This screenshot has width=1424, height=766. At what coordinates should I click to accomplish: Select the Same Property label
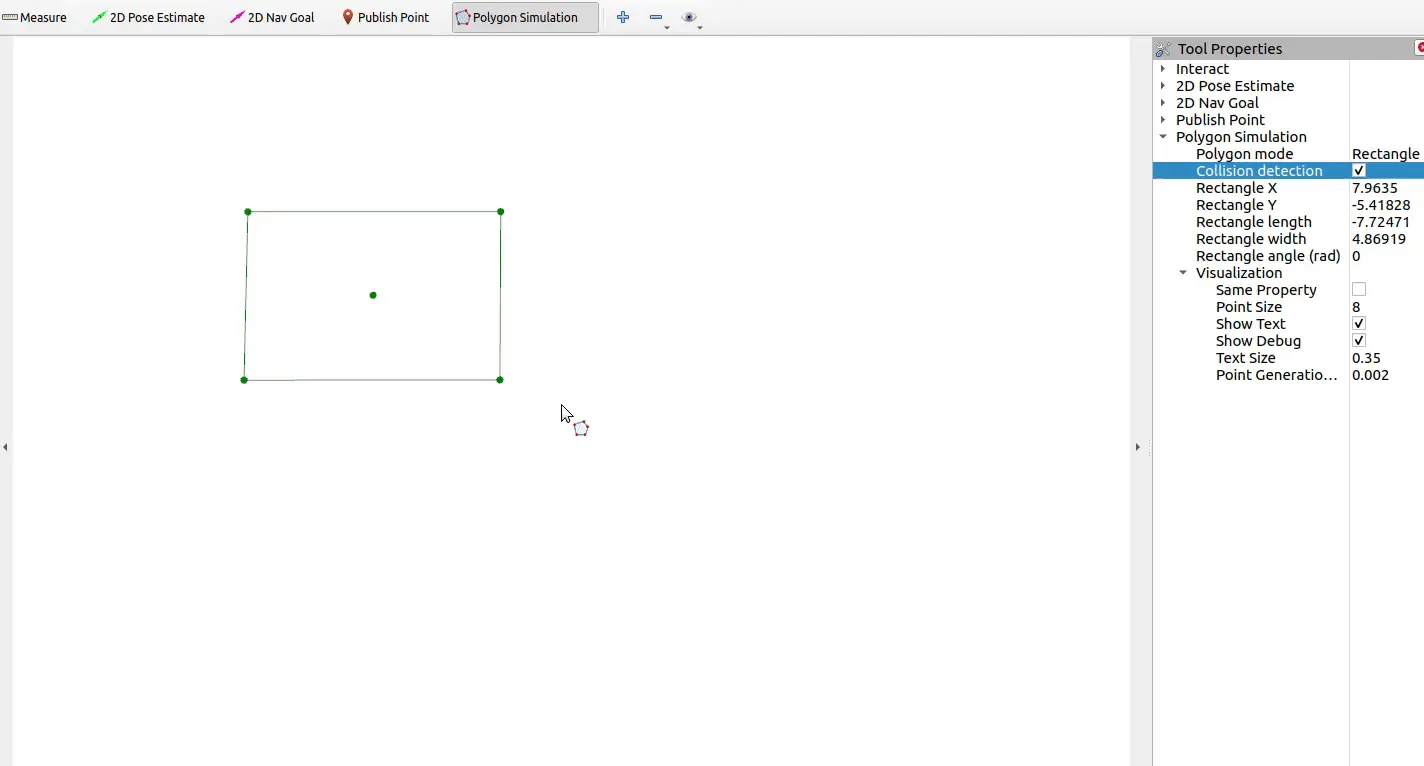1266,290
